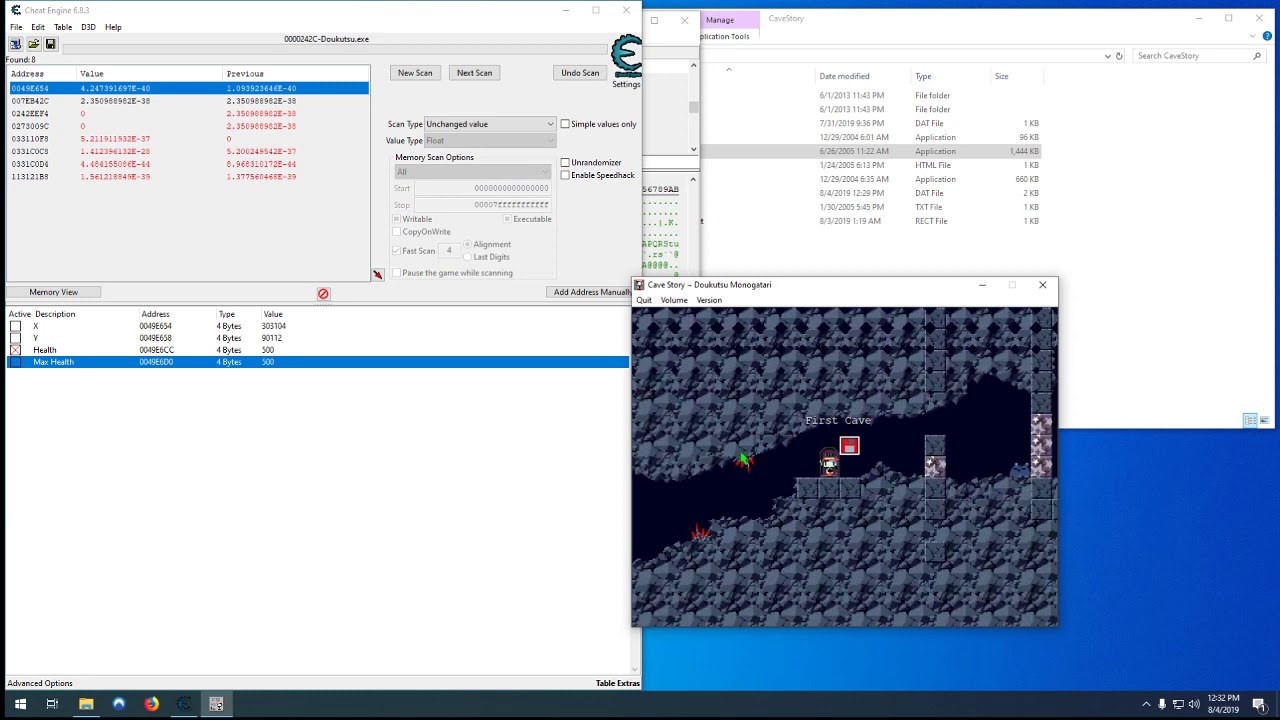Click the network icon in system tray

pos(1178,704)
